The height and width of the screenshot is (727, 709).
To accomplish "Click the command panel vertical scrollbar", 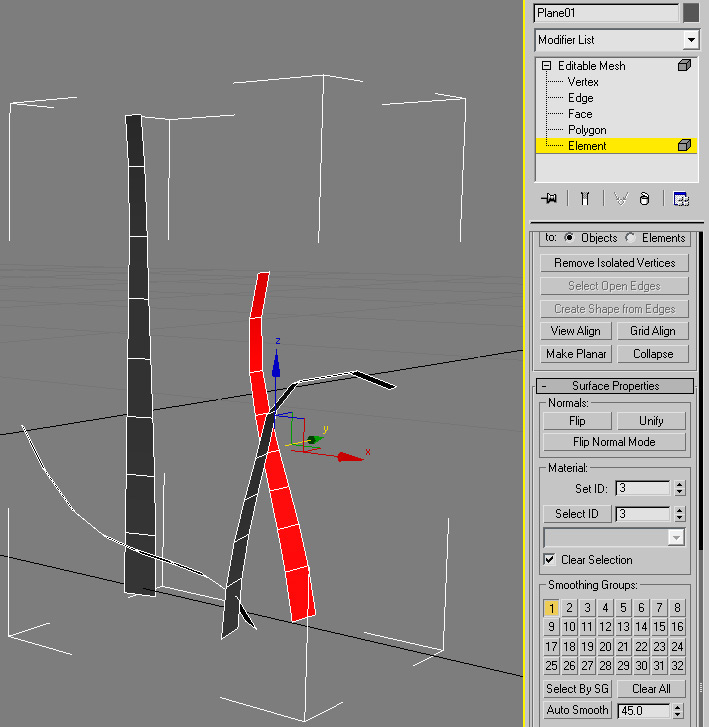I will pyautogui.click(x=701, y=389).
